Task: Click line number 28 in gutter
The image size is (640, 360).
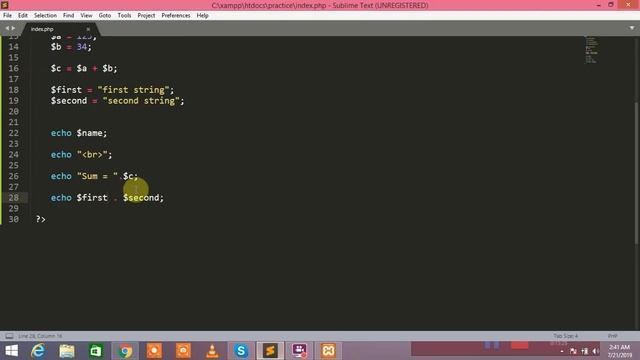Action: (13, 198)
